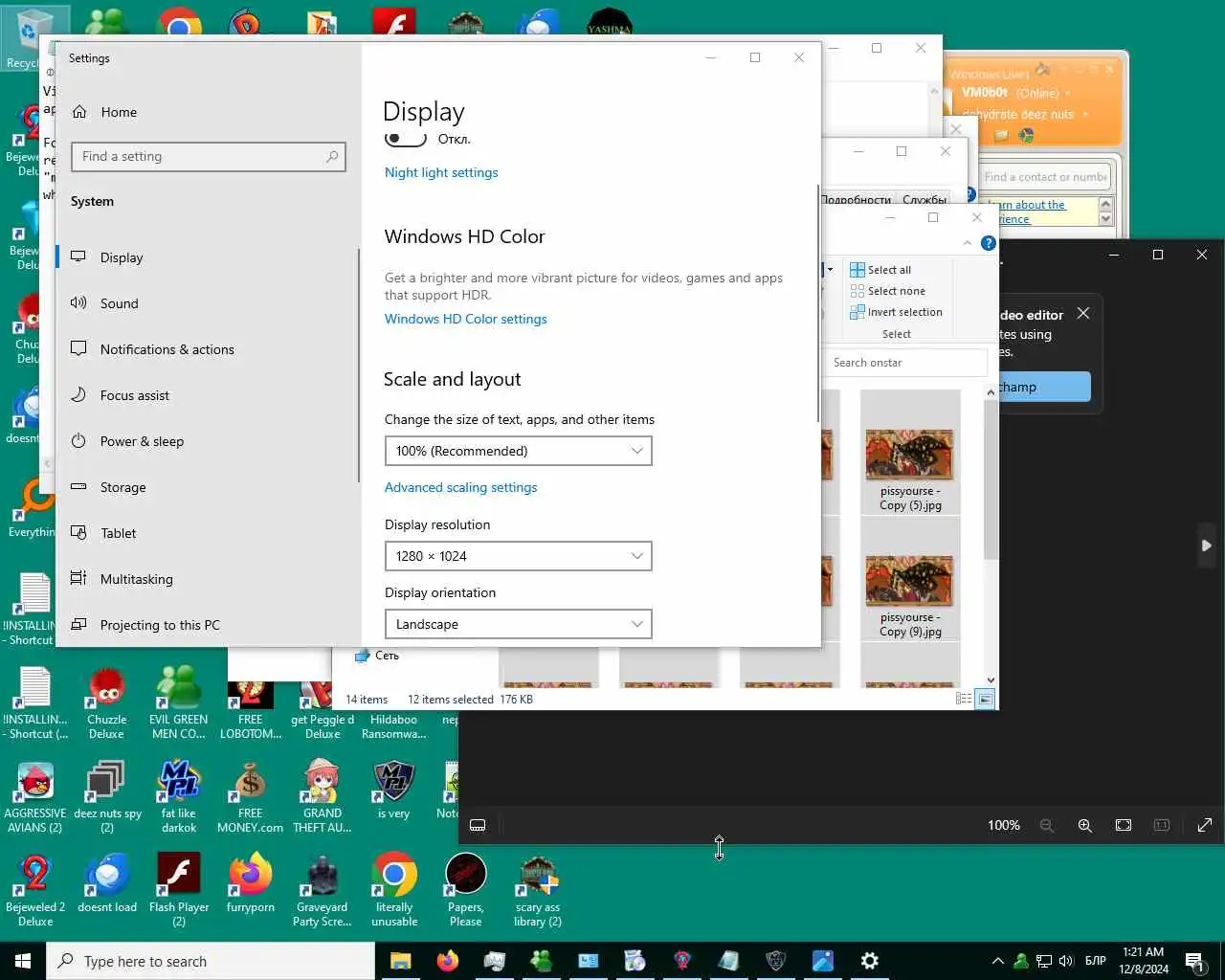Open Firefox from the taskbar
This screenshot has height=980, width=1225.
click(x=447, y=961)
